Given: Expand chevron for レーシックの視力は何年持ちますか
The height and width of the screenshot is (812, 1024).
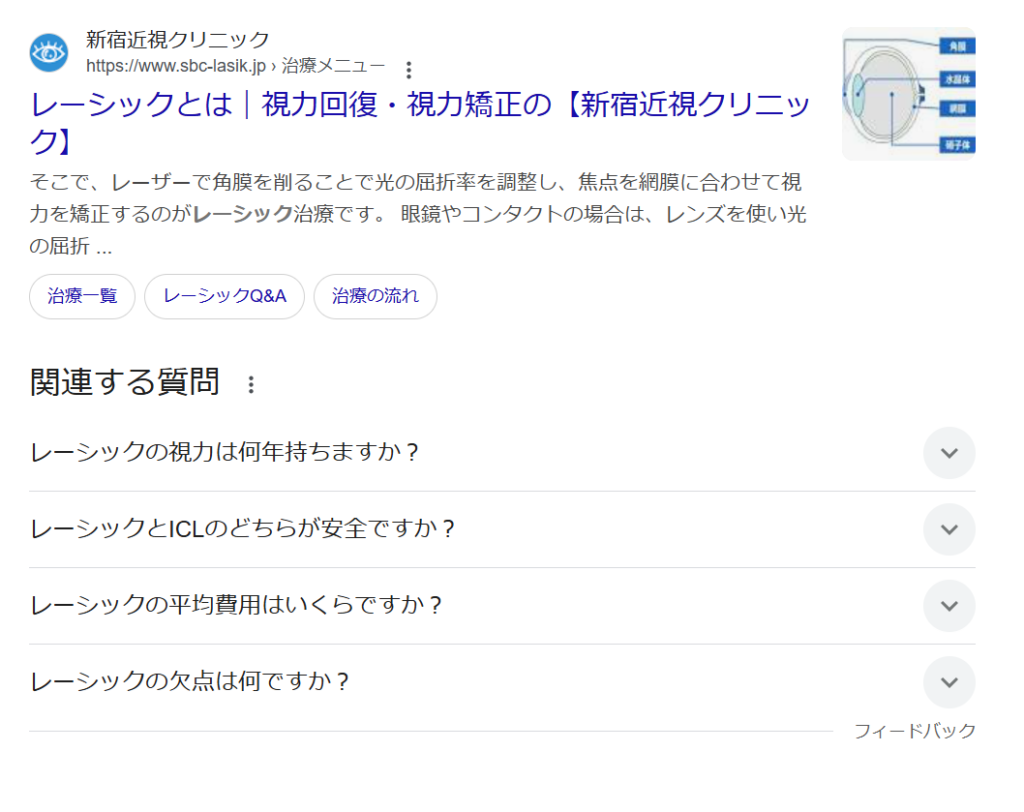Looking at the screenshot, I should click(x=948, y=453).
